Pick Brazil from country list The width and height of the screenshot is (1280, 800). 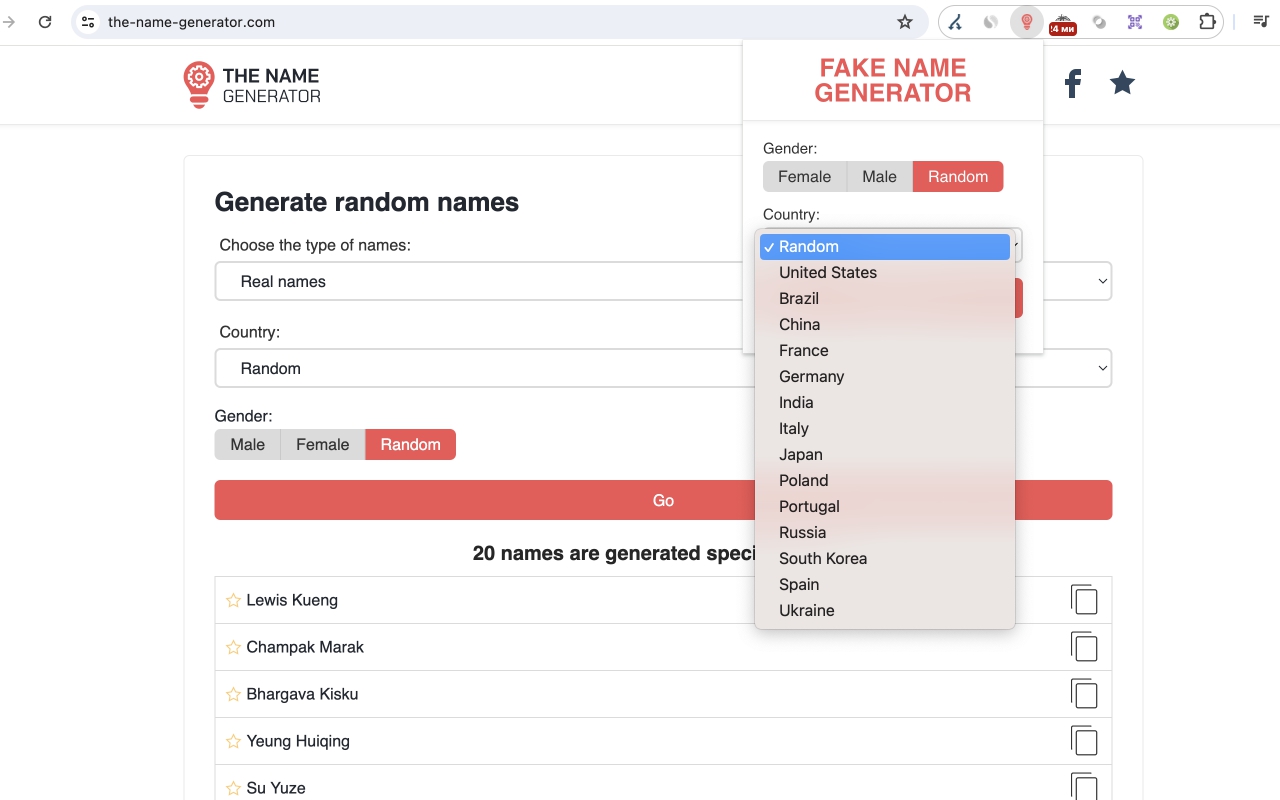click(885, 298)
